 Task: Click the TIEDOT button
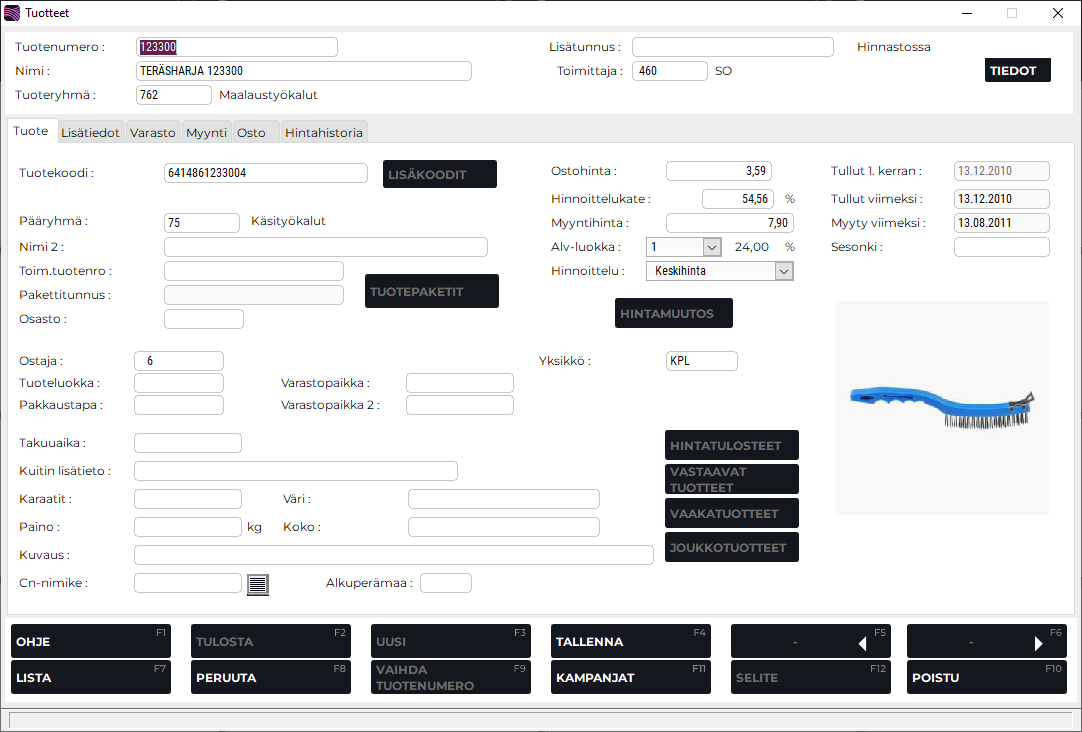pyautogui.click(x=1017, y=71)
